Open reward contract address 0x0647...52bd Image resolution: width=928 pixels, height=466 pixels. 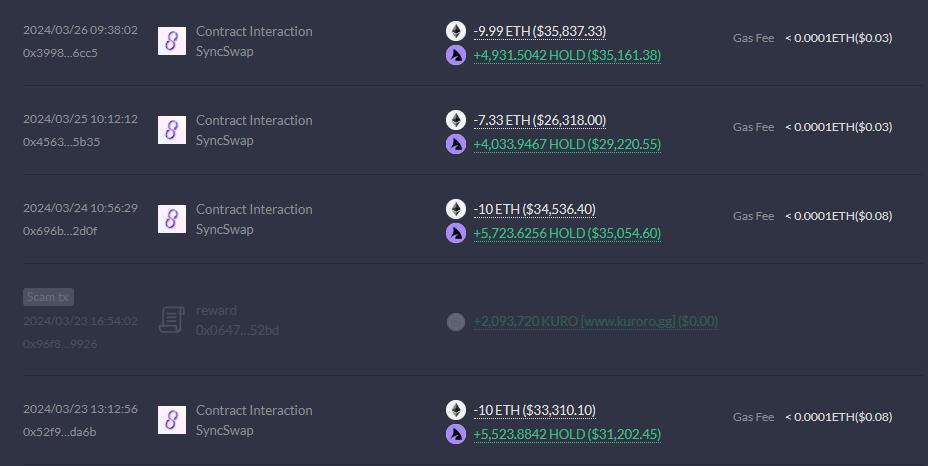pyautogui.click(x=237, y=330)
